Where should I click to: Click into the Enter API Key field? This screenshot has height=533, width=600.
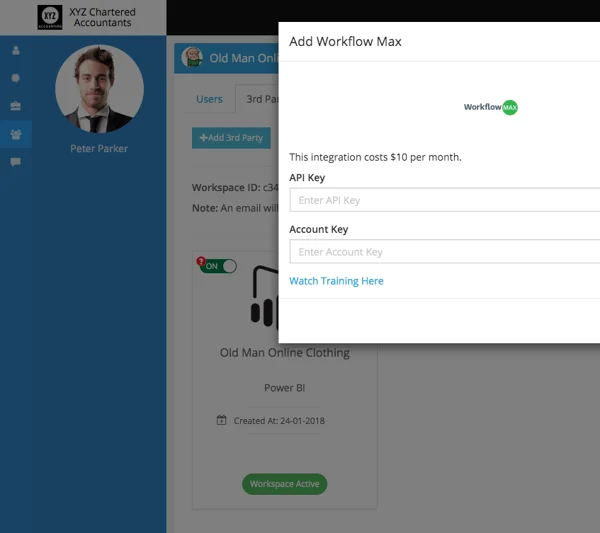coord(445,200)
